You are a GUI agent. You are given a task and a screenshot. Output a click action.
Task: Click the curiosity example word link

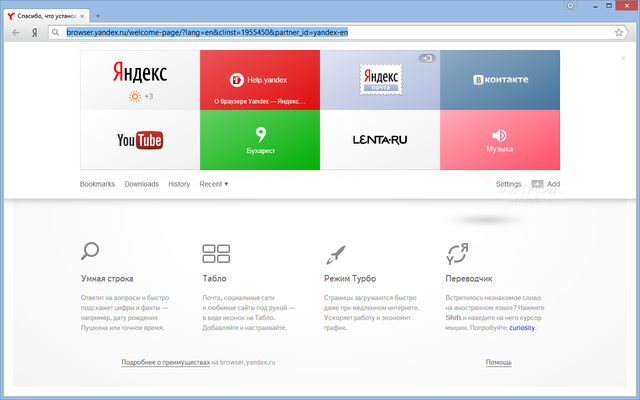tap(522, 328)
